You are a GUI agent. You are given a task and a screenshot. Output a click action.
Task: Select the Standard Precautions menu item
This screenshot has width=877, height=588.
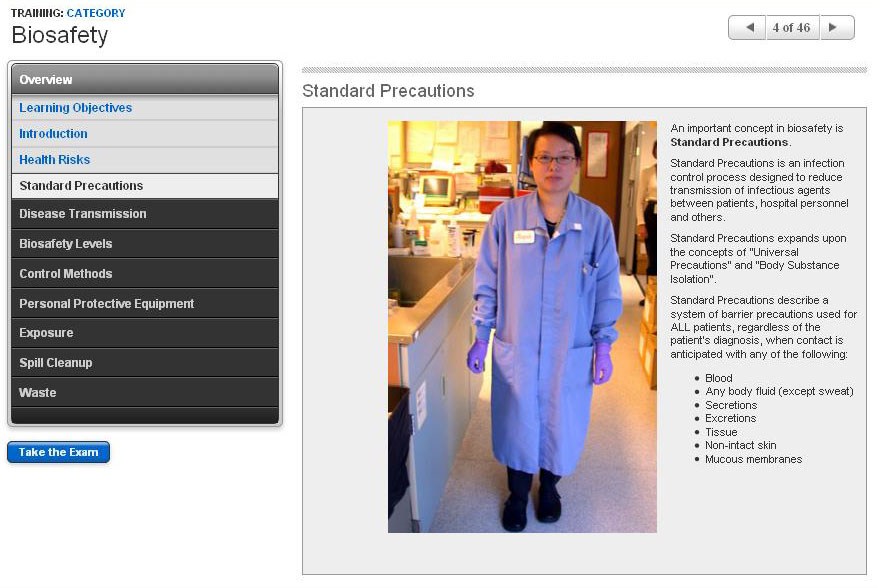81,186
